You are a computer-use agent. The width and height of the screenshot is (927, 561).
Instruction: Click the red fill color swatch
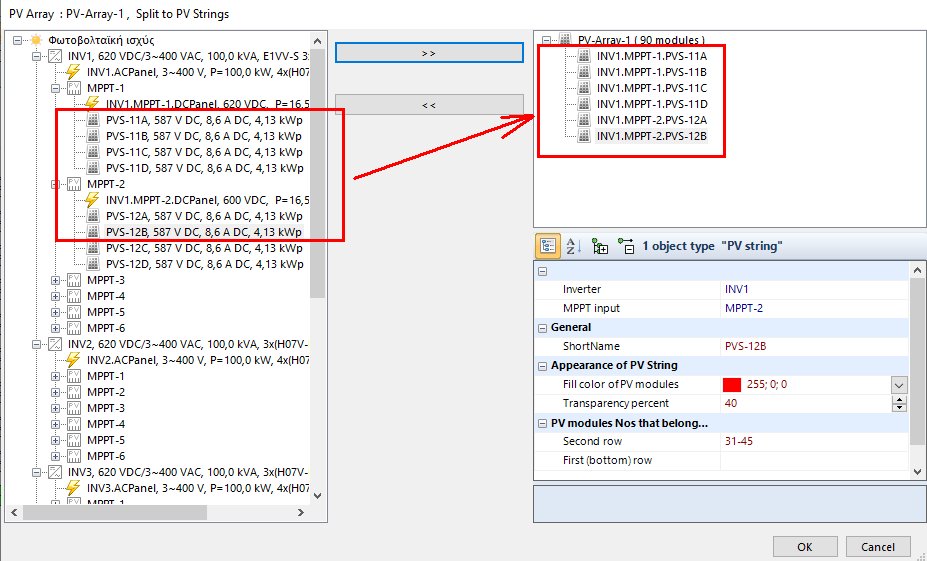pyautogui.click(x=732, y=385)
